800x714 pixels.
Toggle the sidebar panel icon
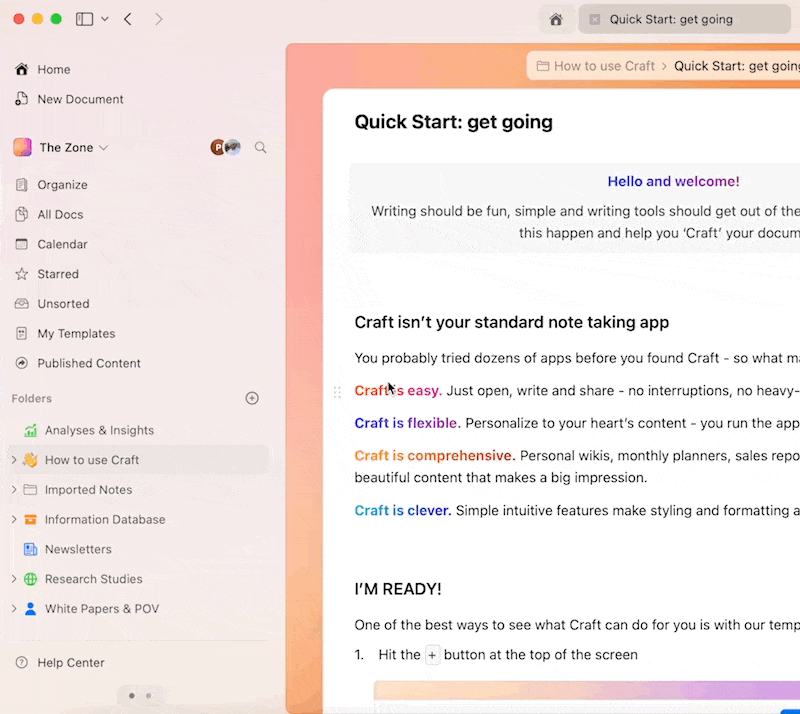coord(84,19)
